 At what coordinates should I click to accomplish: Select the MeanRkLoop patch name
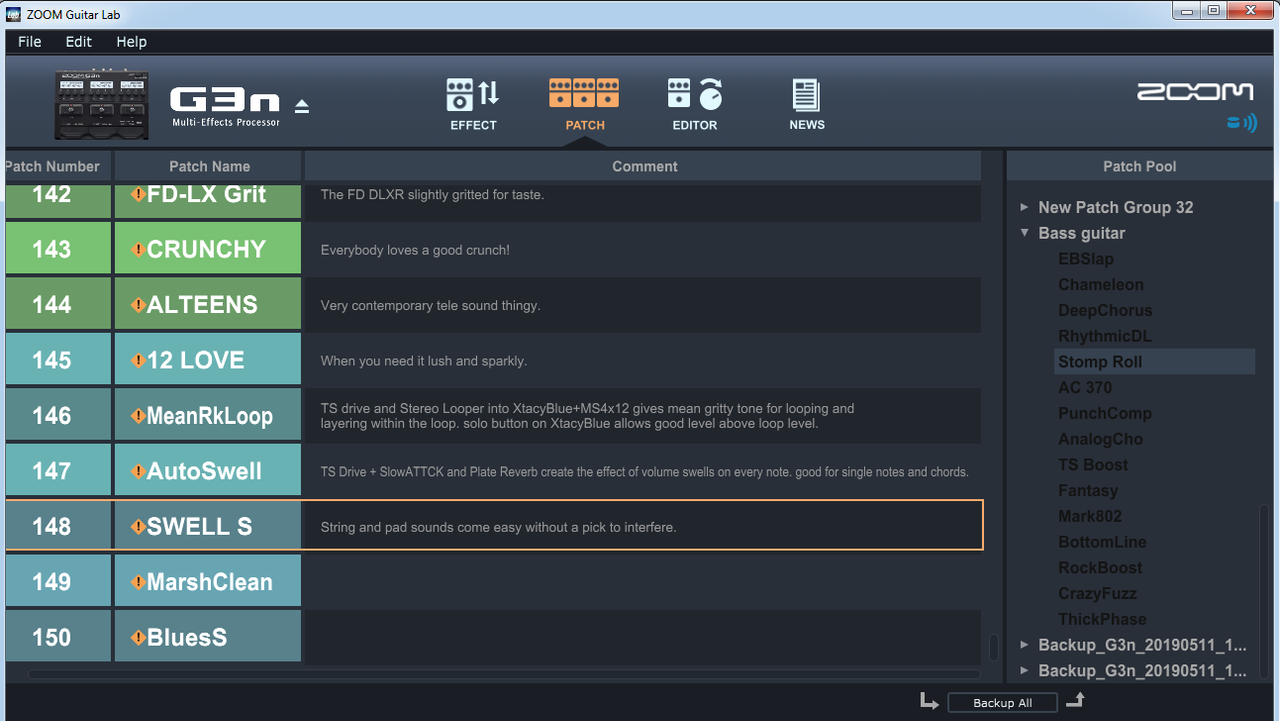coord(209,415)
